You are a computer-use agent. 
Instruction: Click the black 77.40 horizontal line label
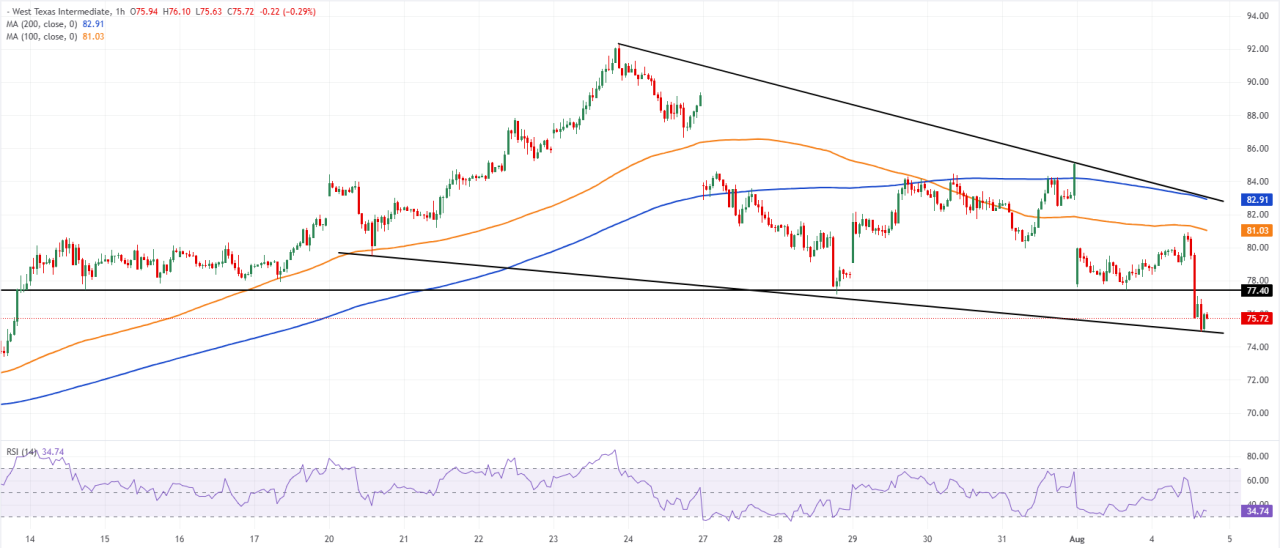(1257, 290)
